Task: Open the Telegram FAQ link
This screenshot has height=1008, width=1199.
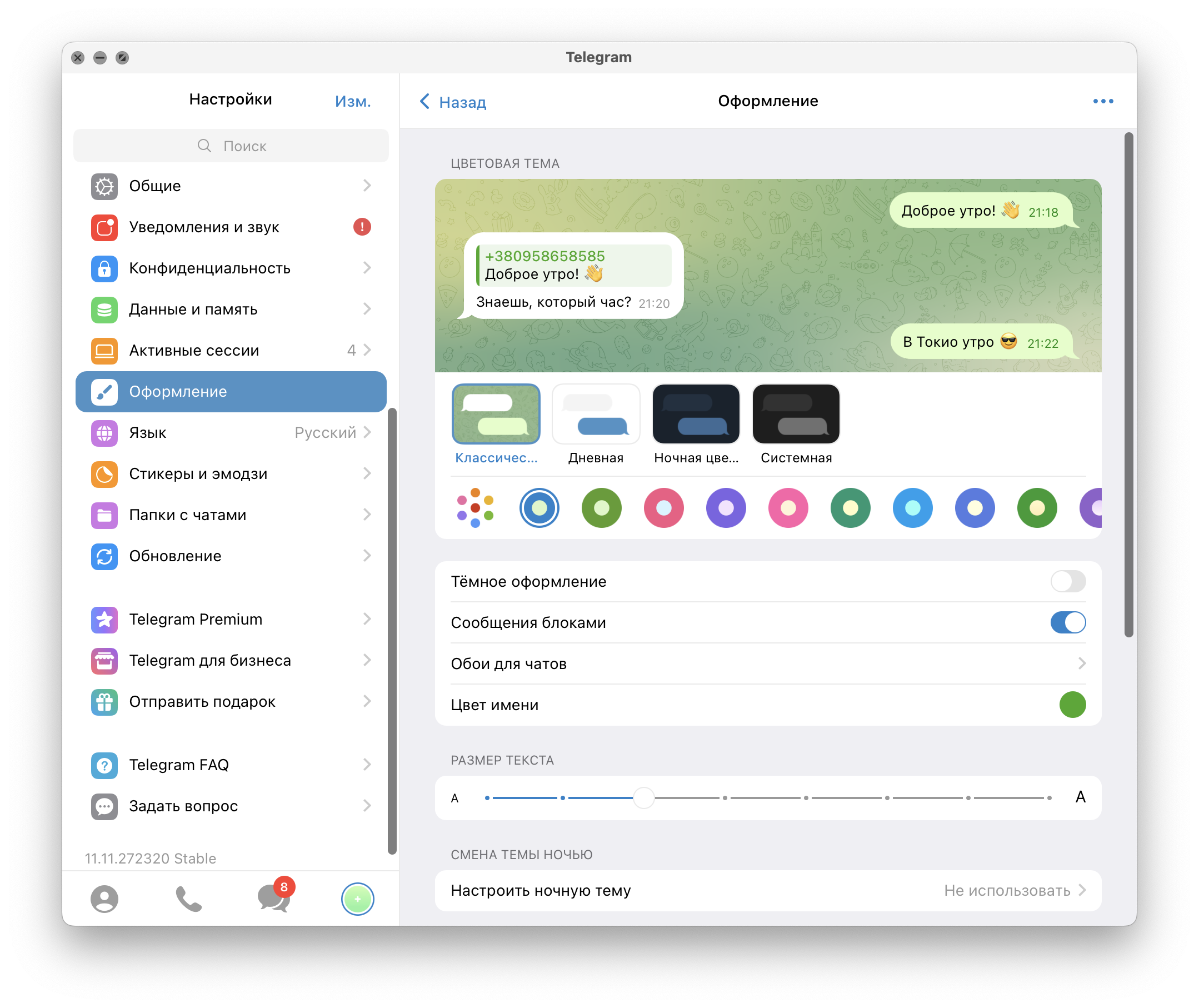Action: 231,765
